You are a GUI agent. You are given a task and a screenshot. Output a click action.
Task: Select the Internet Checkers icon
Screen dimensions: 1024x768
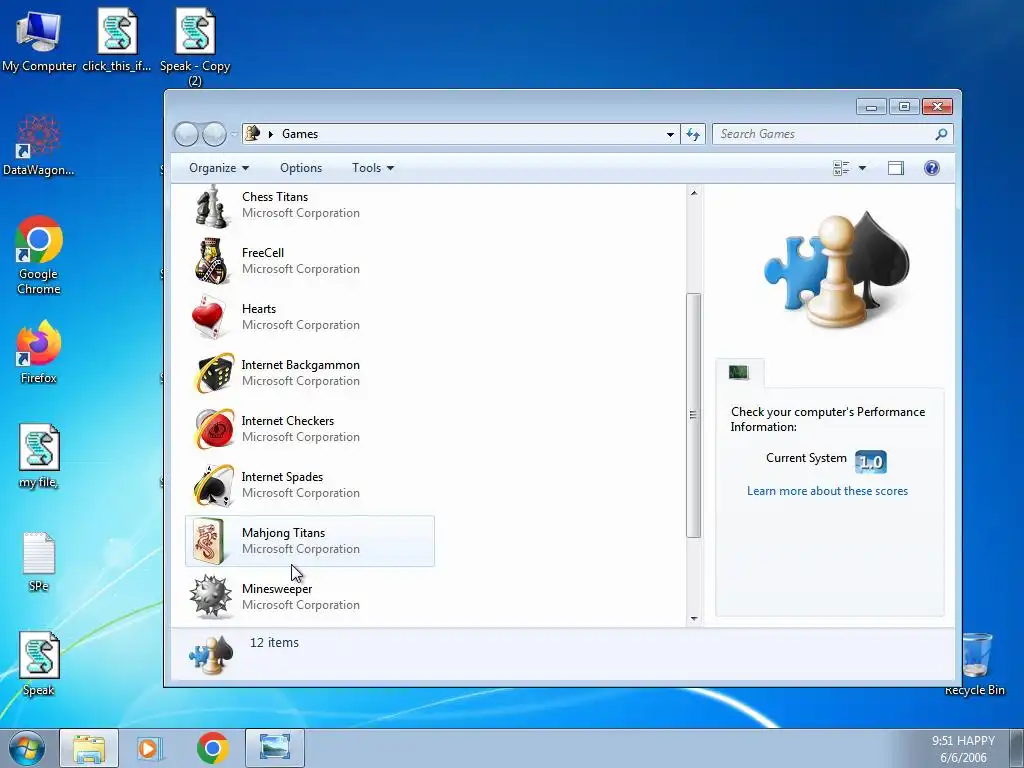(x=214, y=429)
